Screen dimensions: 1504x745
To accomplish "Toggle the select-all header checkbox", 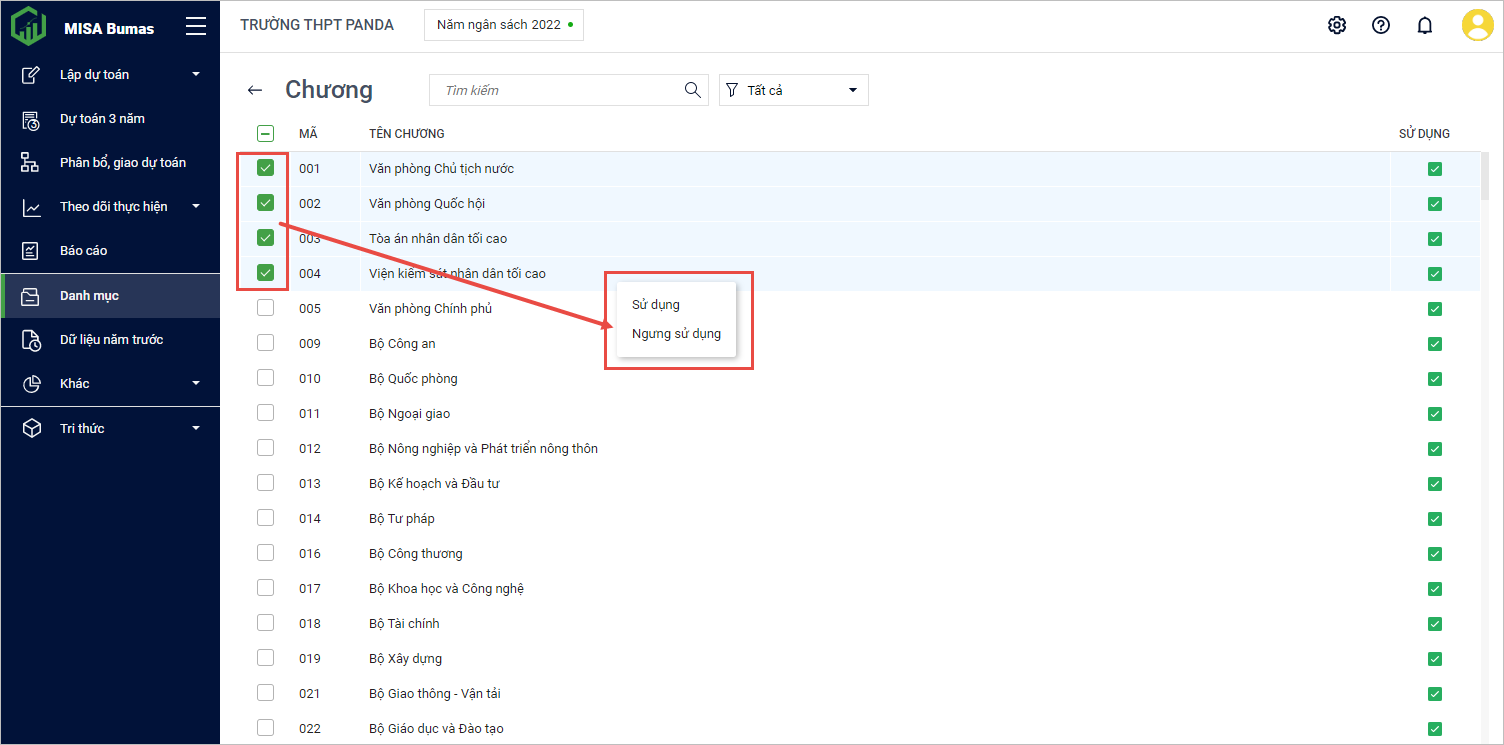I will coord(265,133).
